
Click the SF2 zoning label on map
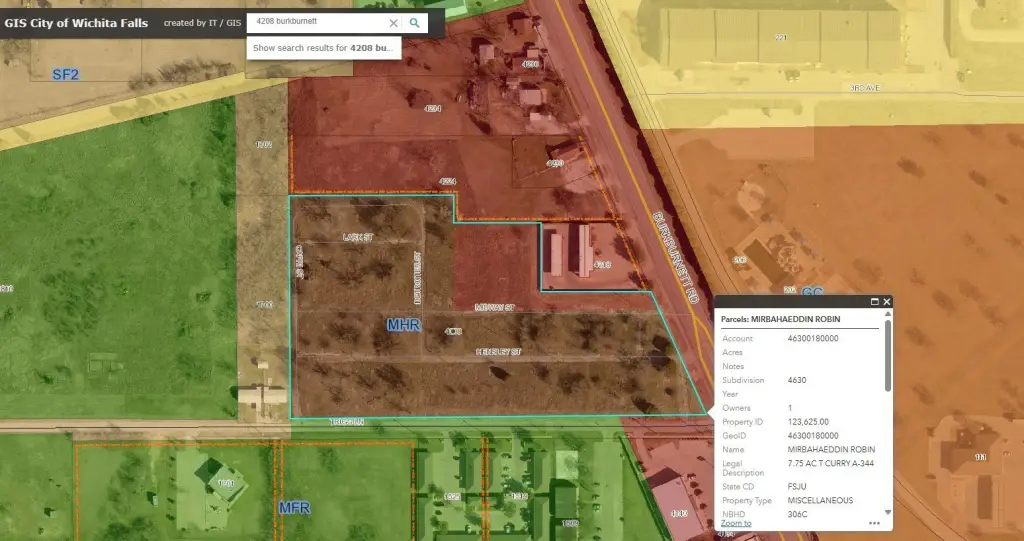65,74
